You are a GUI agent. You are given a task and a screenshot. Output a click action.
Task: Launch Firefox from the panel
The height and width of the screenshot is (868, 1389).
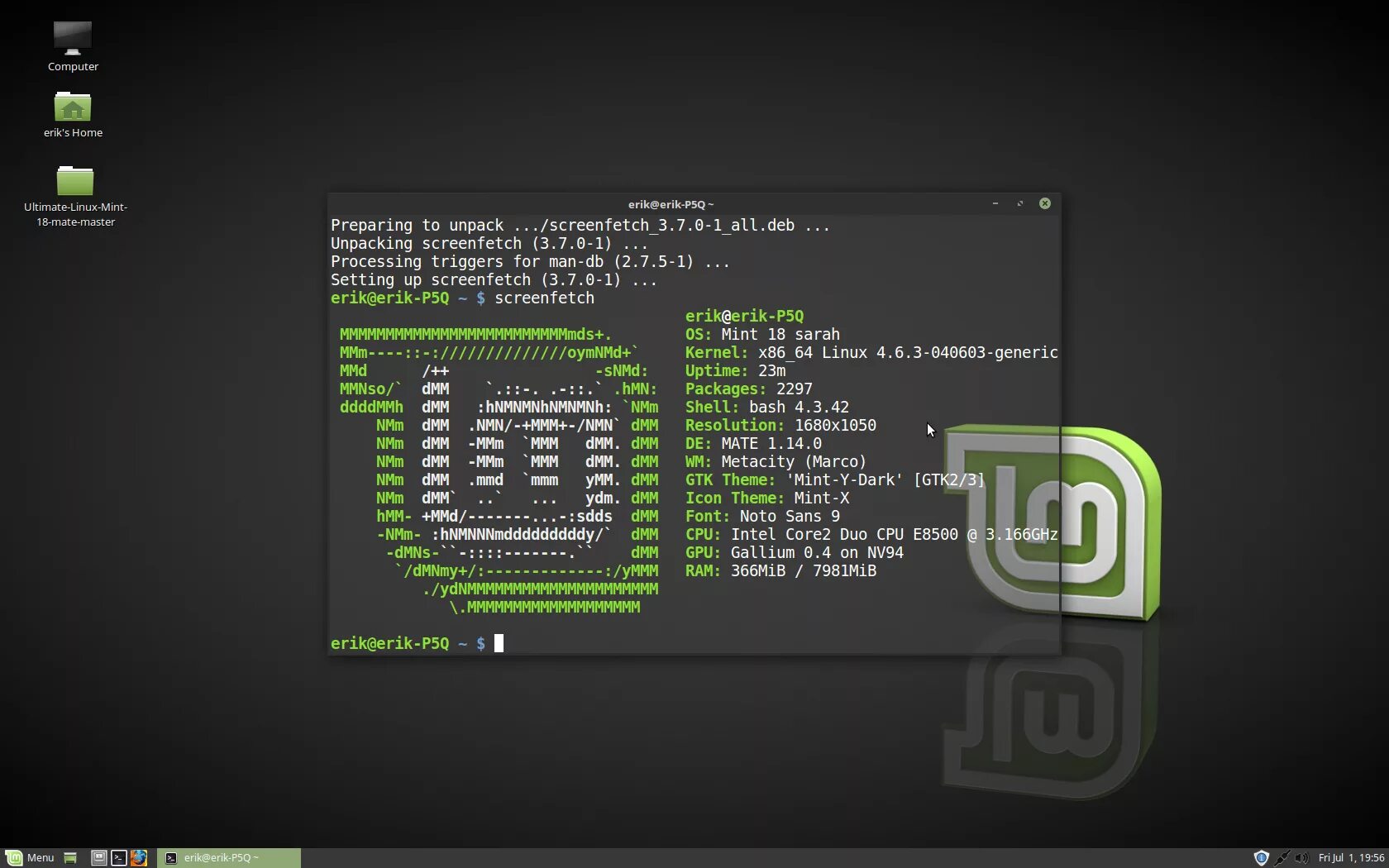(138, 858)
